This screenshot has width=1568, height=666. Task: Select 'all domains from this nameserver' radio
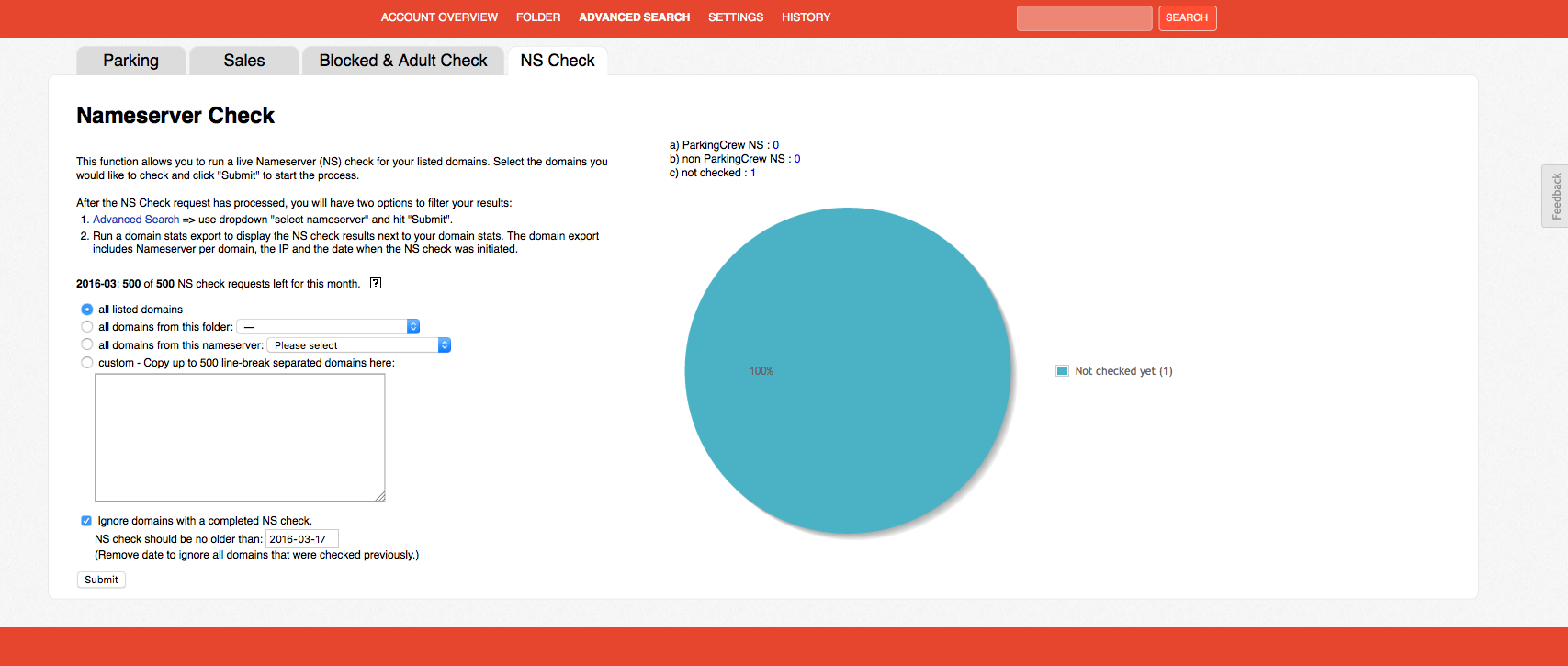(87, 344)
